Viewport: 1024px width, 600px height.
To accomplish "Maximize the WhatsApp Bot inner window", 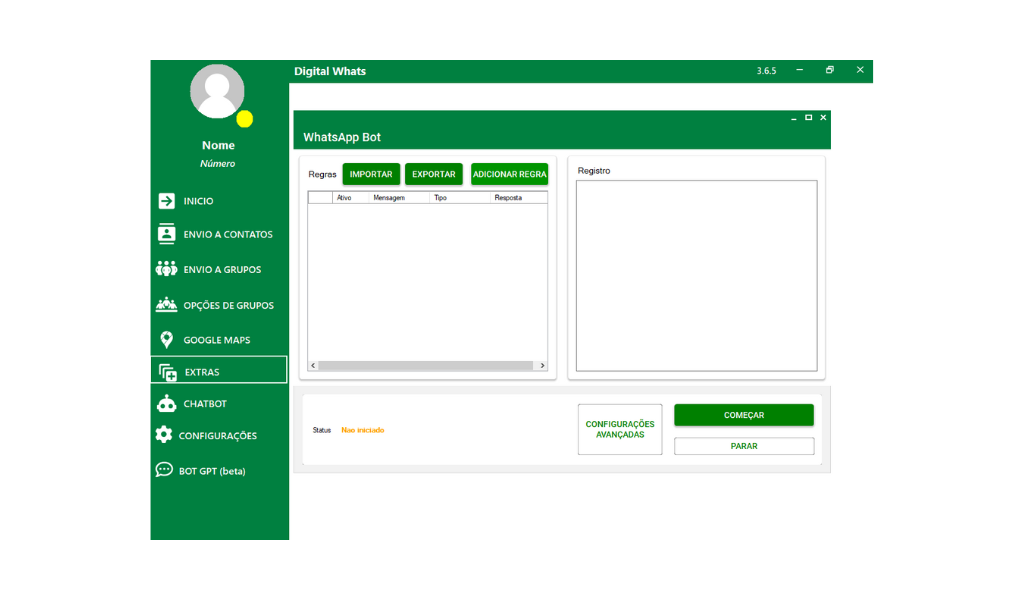I will [808, 118].
